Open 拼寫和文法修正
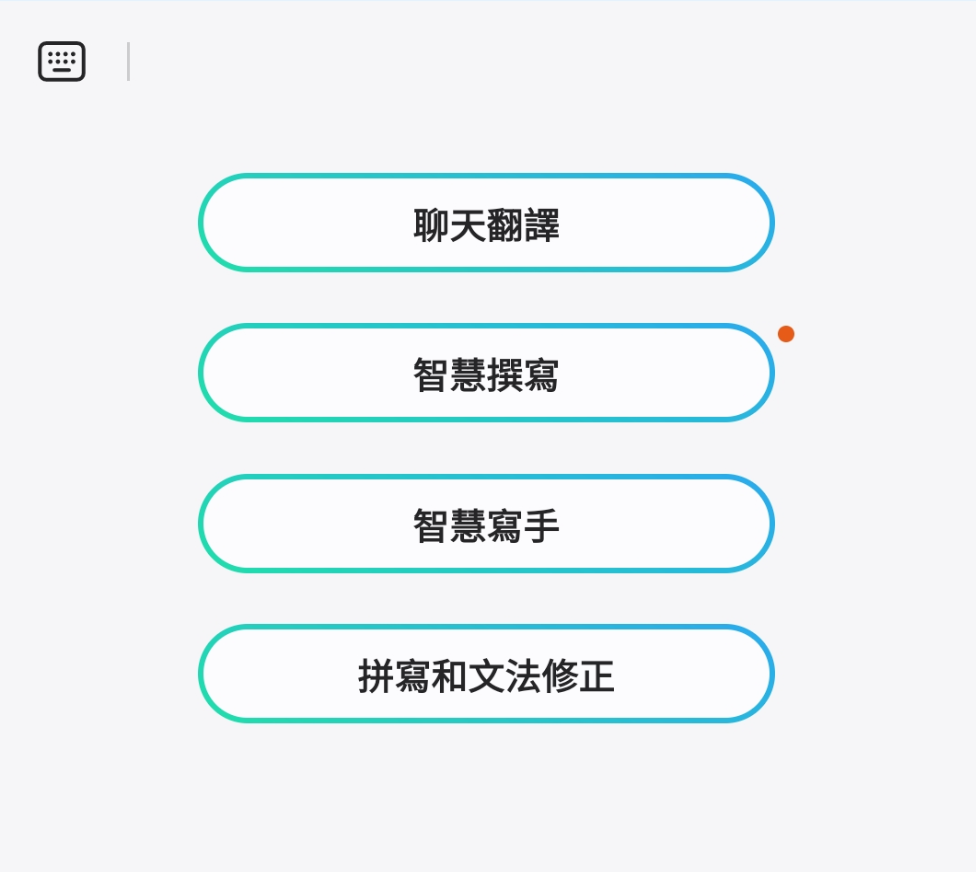This screenshot has height=872, width=976. tap(486, 674)
